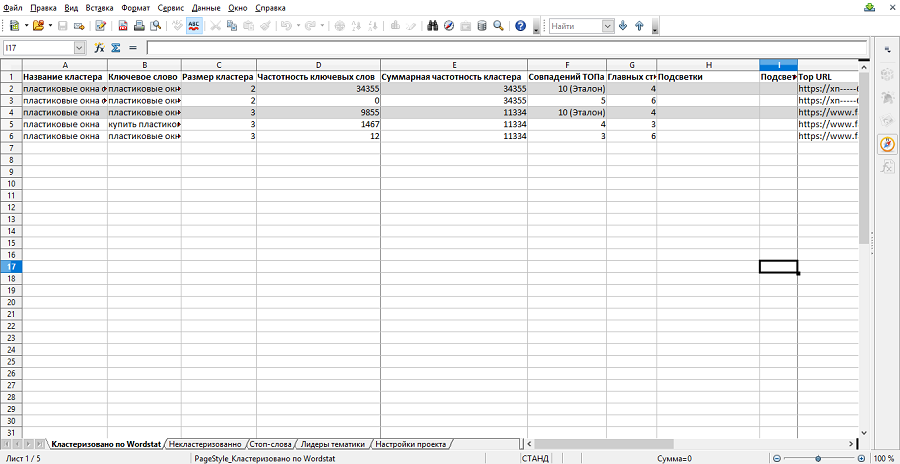
Task: Find previous up arrow
Action: point(639,26)
